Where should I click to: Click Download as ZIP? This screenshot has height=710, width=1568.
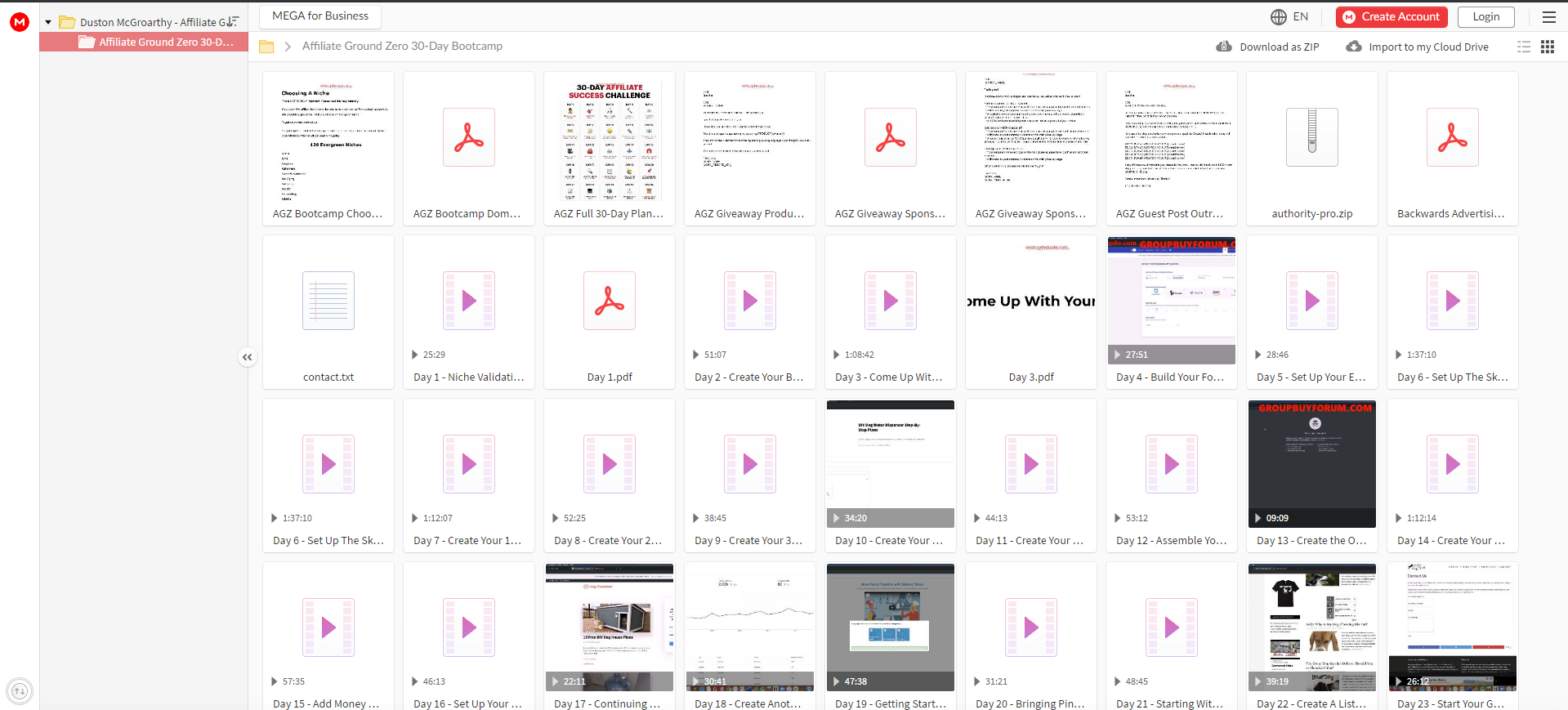[1267, 47]
